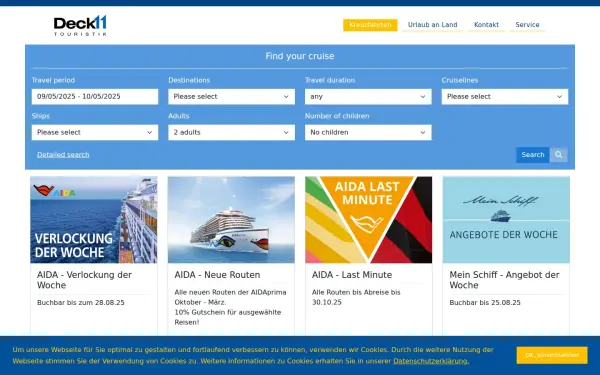Expand the Destinations dropdown
The width and height of the screenshot is (600, 375).
(x=232, y=97)
